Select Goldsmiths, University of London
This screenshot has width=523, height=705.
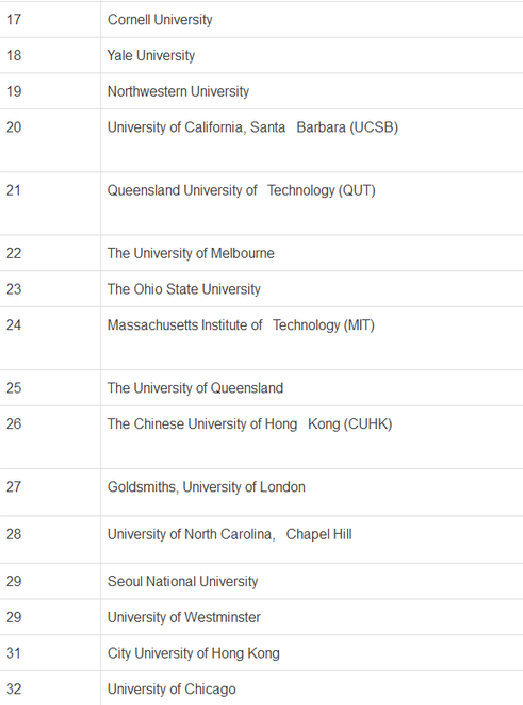[x=206, y=487]
